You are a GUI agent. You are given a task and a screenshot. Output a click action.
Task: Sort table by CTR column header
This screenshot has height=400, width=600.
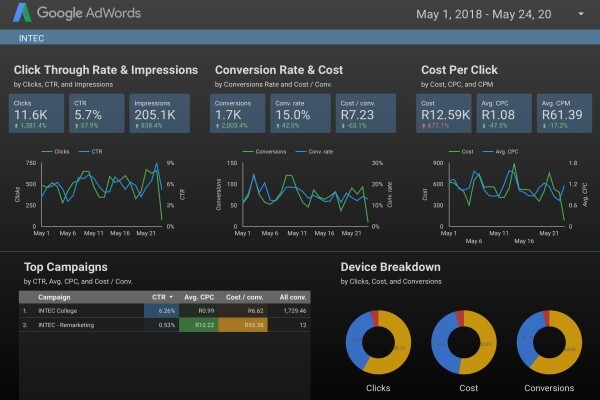coord(162,297)
